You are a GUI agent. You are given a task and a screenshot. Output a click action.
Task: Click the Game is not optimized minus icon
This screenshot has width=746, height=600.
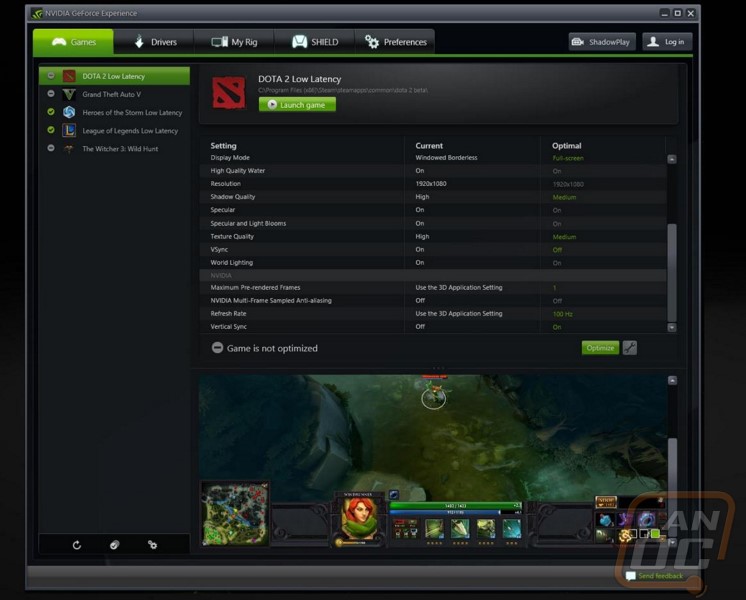tap(217, 348)
